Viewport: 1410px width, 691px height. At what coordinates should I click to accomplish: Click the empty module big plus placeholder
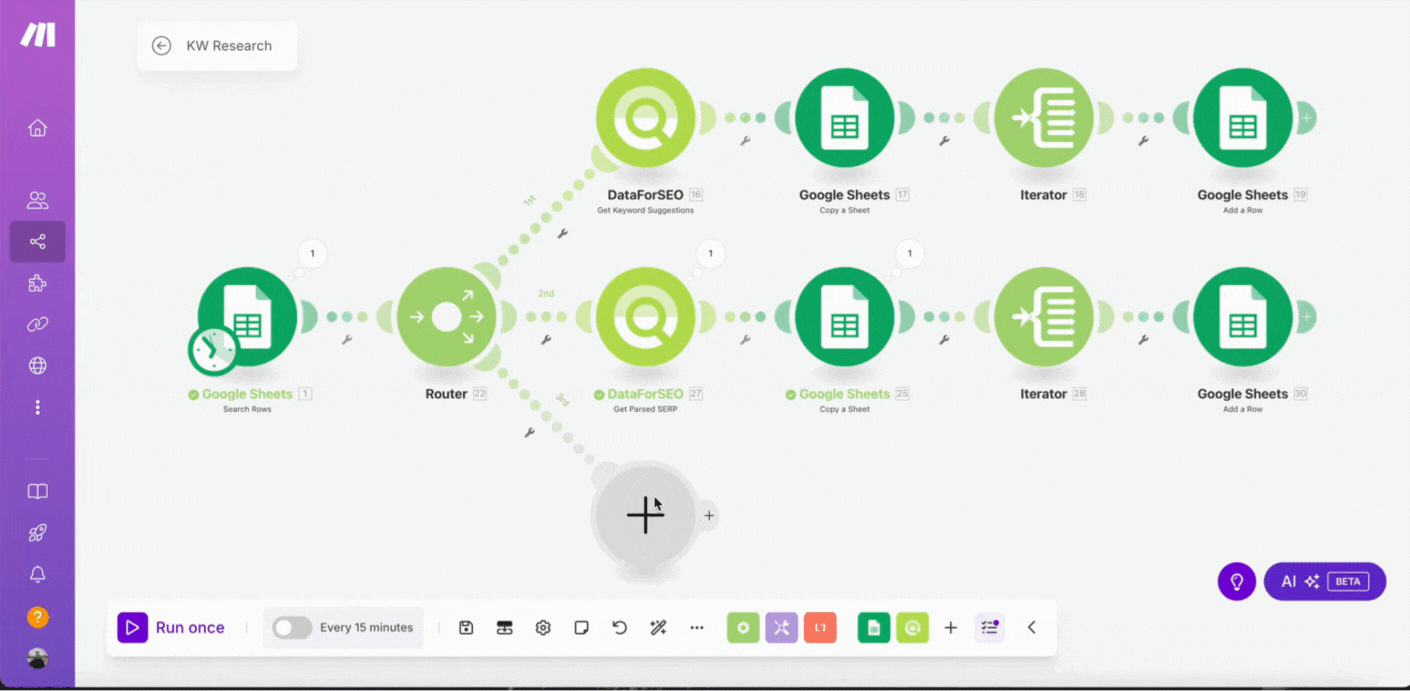click(645, 515)
